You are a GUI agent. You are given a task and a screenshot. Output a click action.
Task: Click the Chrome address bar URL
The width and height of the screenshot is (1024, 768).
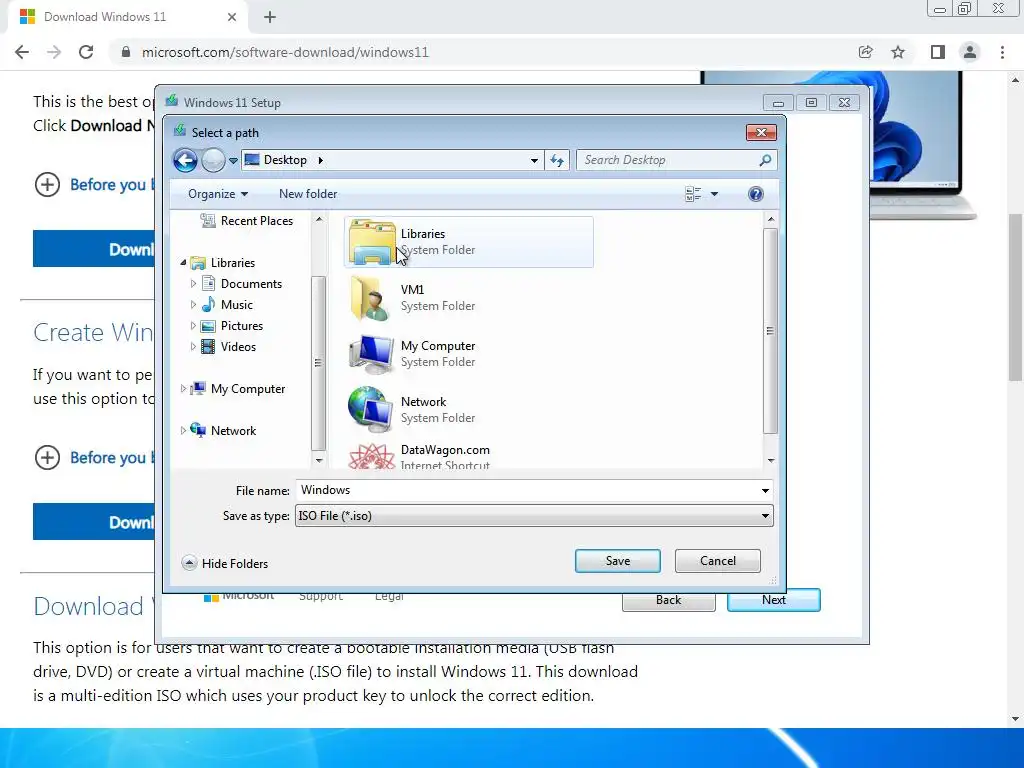click(x=285, y=52)
